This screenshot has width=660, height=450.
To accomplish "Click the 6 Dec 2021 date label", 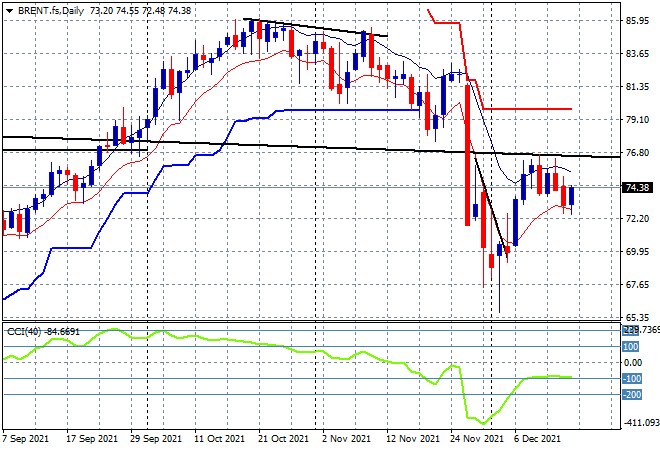I will (537, 439).
